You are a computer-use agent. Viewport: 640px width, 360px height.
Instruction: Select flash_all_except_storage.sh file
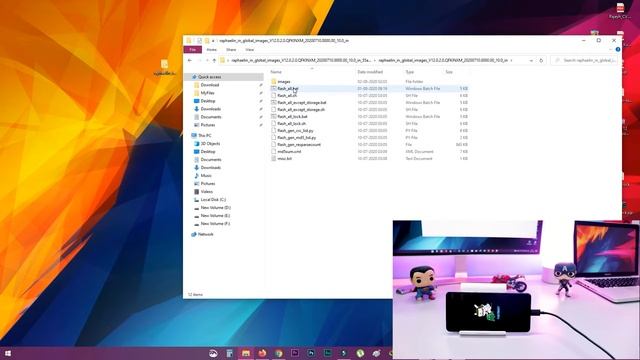pos(301,109)
